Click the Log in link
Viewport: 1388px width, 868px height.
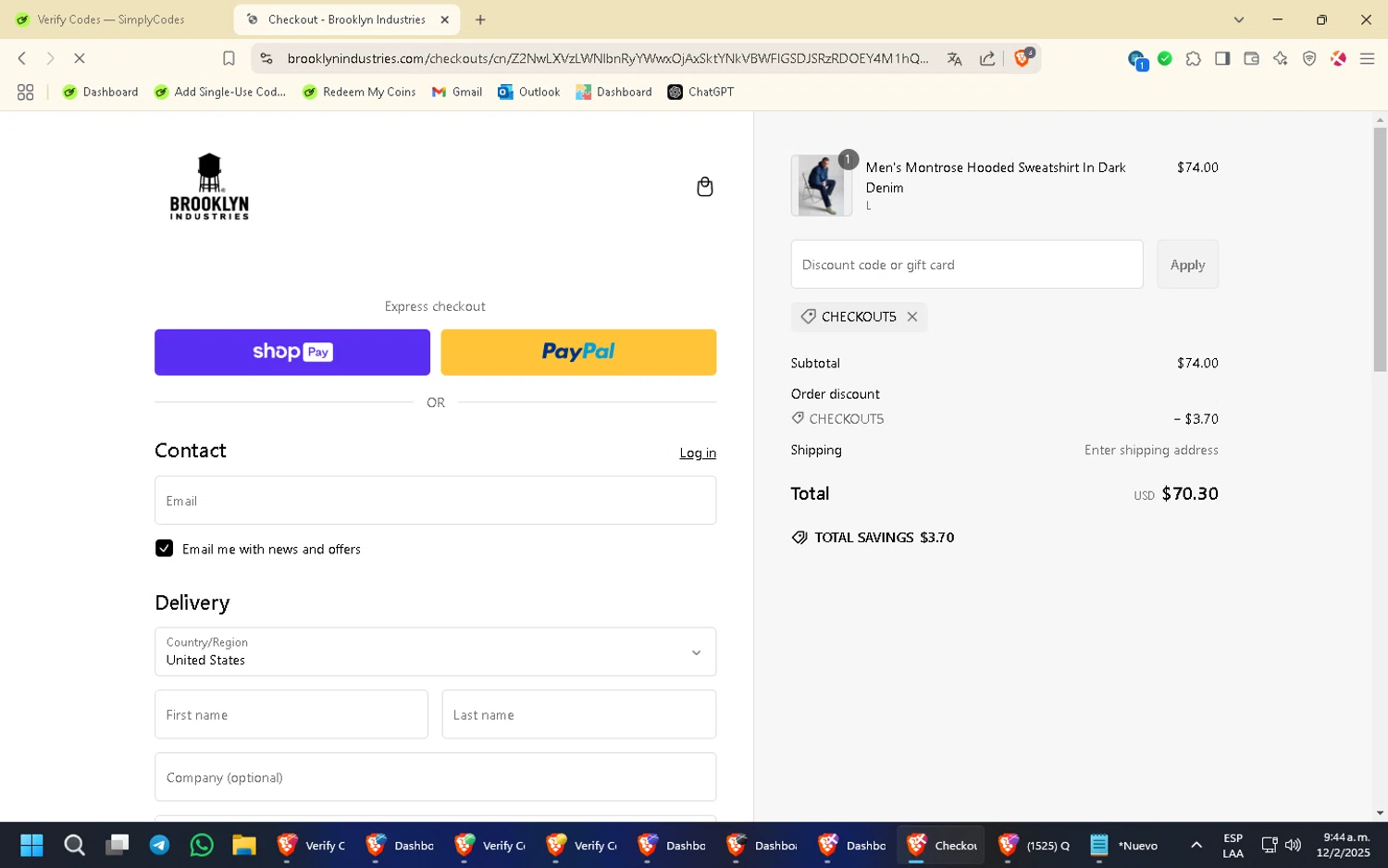(698, 453)
